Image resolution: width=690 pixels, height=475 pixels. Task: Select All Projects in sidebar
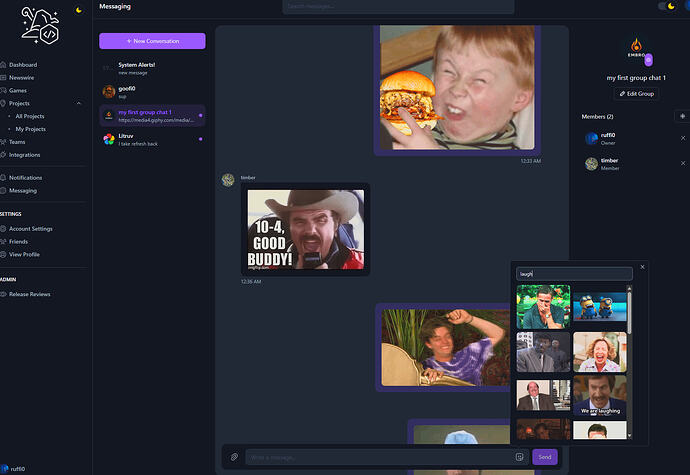(x=30, y=116)
